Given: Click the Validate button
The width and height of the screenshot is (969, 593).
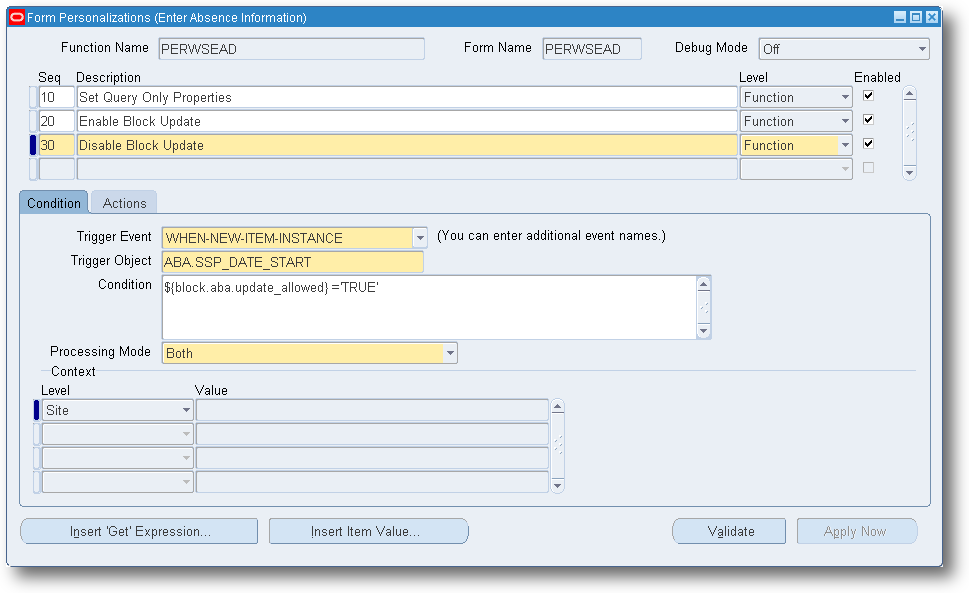Looking at the screenshot, I should pyautogui.click(x=729, y=531).
